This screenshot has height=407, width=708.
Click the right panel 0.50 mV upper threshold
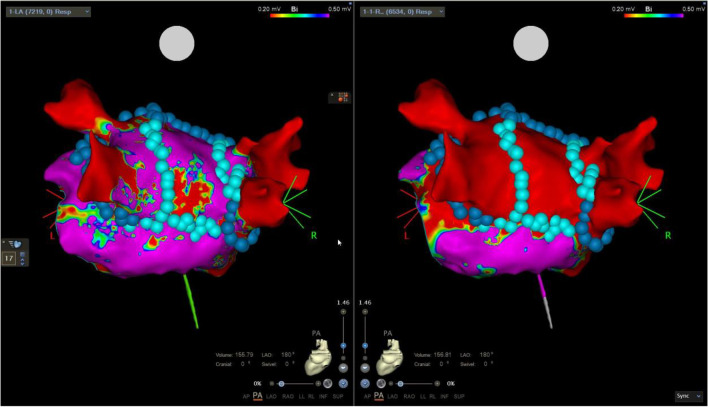tap(694, 9)
